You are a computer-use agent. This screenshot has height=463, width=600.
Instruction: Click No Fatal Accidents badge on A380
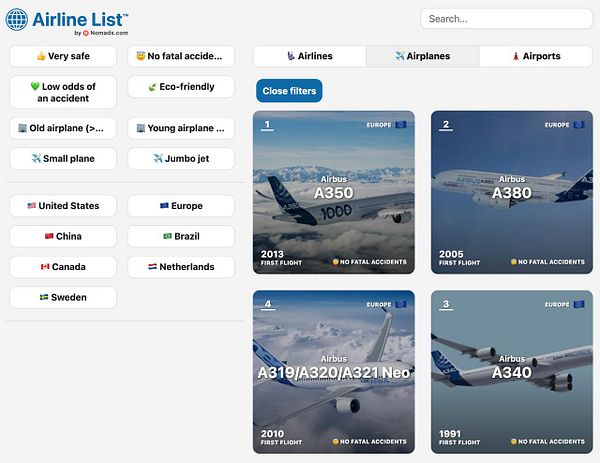548,262
